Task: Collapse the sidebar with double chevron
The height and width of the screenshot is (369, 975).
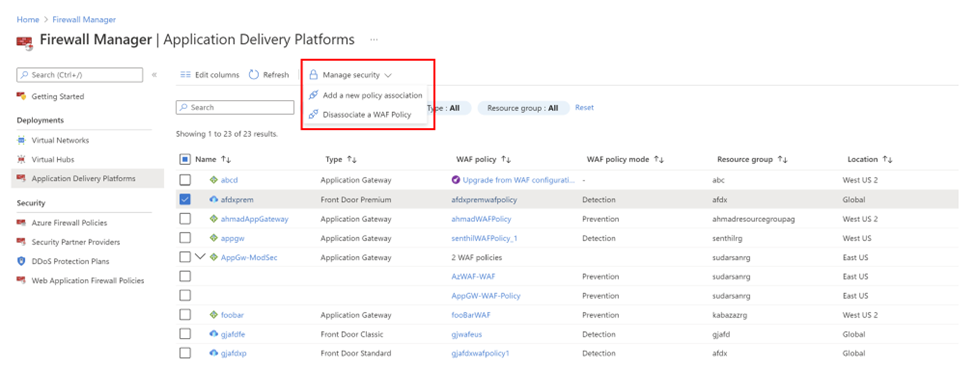Action: pyautogui.click(x=154, y=75)
